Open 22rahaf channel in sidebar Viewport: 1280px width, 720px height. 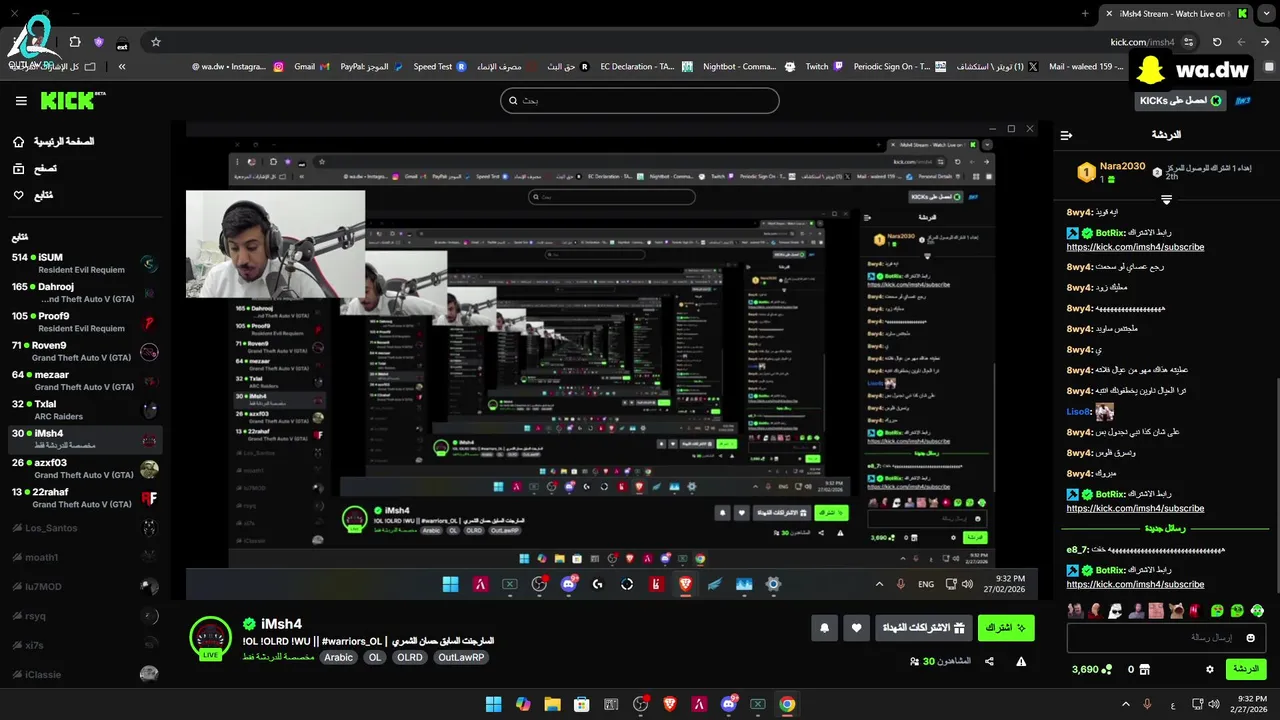point(85,498)
